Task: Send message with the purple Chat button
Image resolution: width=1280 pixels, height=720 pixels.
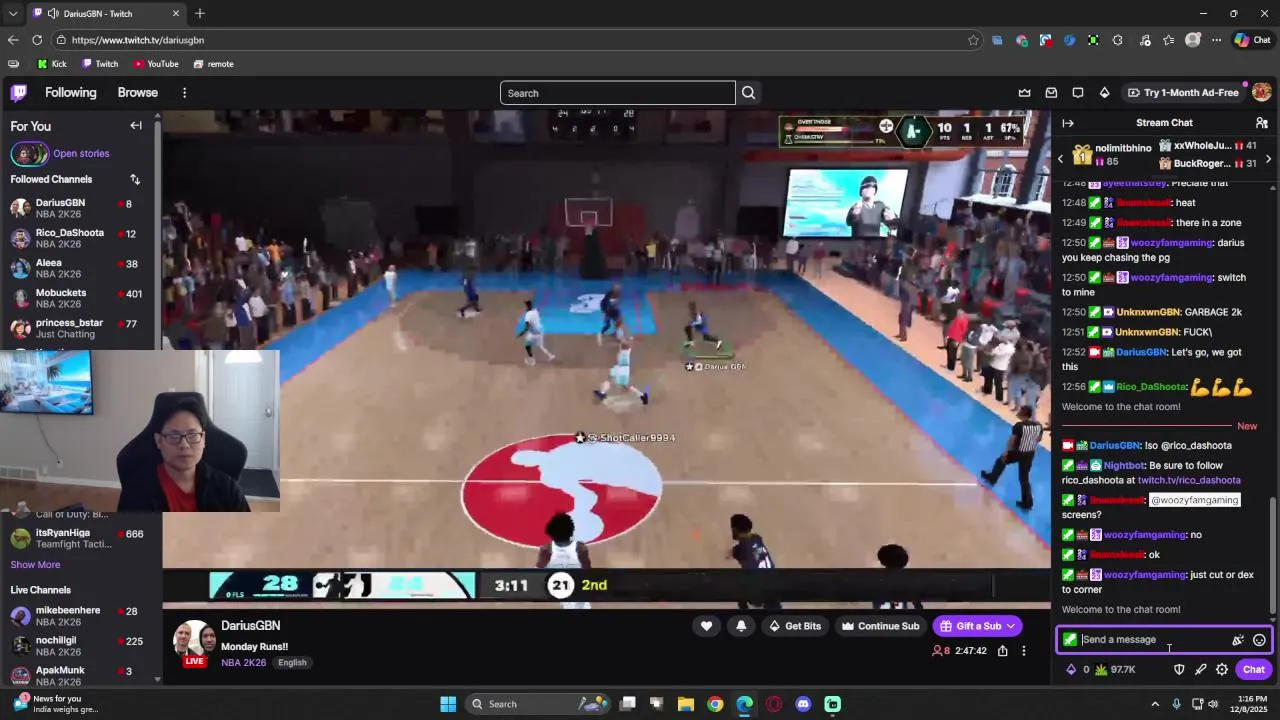Action: pos(1254,670)
